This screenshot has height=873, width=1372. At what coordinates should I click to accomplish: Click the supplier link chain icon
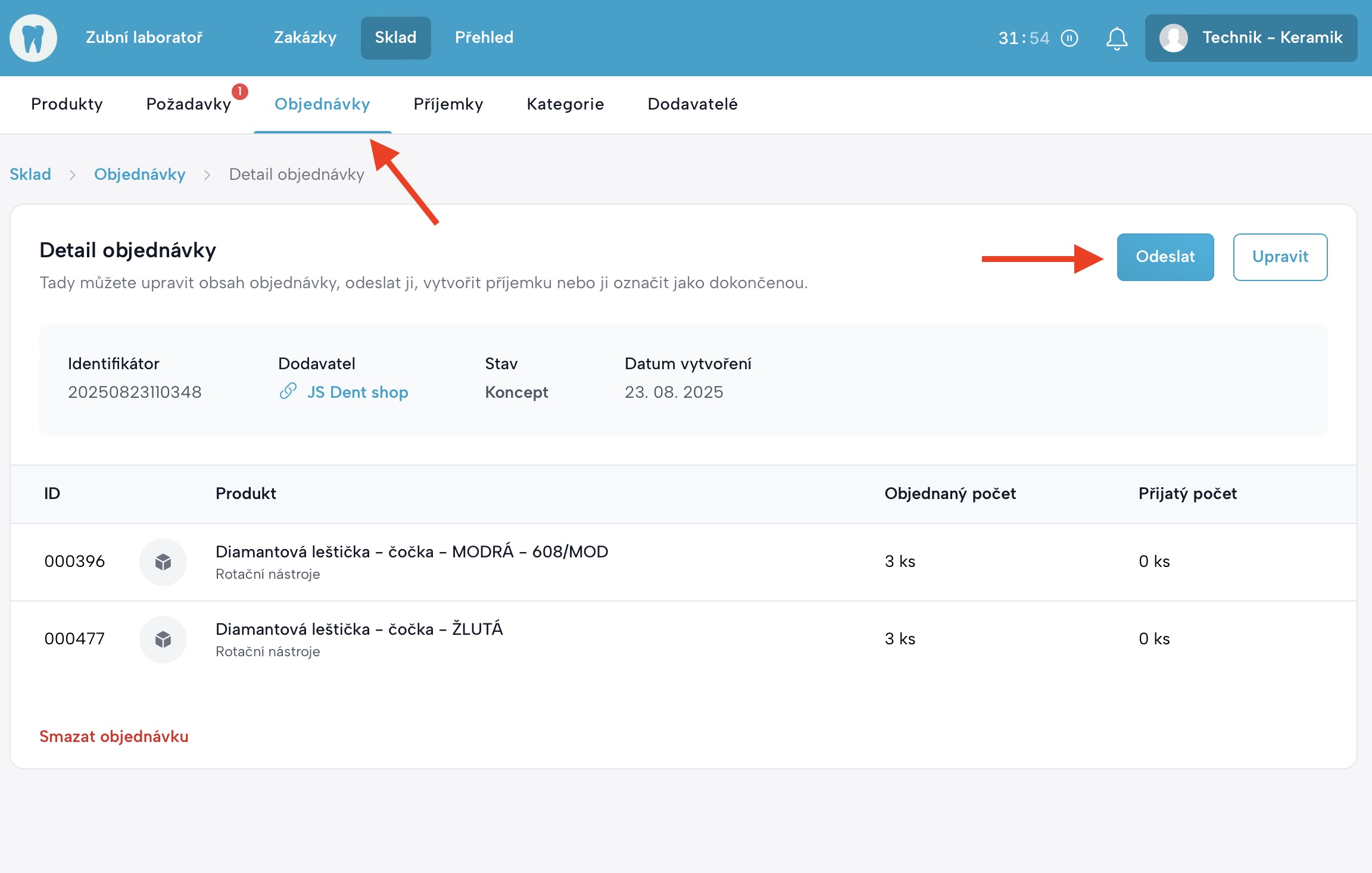point(288,391)
